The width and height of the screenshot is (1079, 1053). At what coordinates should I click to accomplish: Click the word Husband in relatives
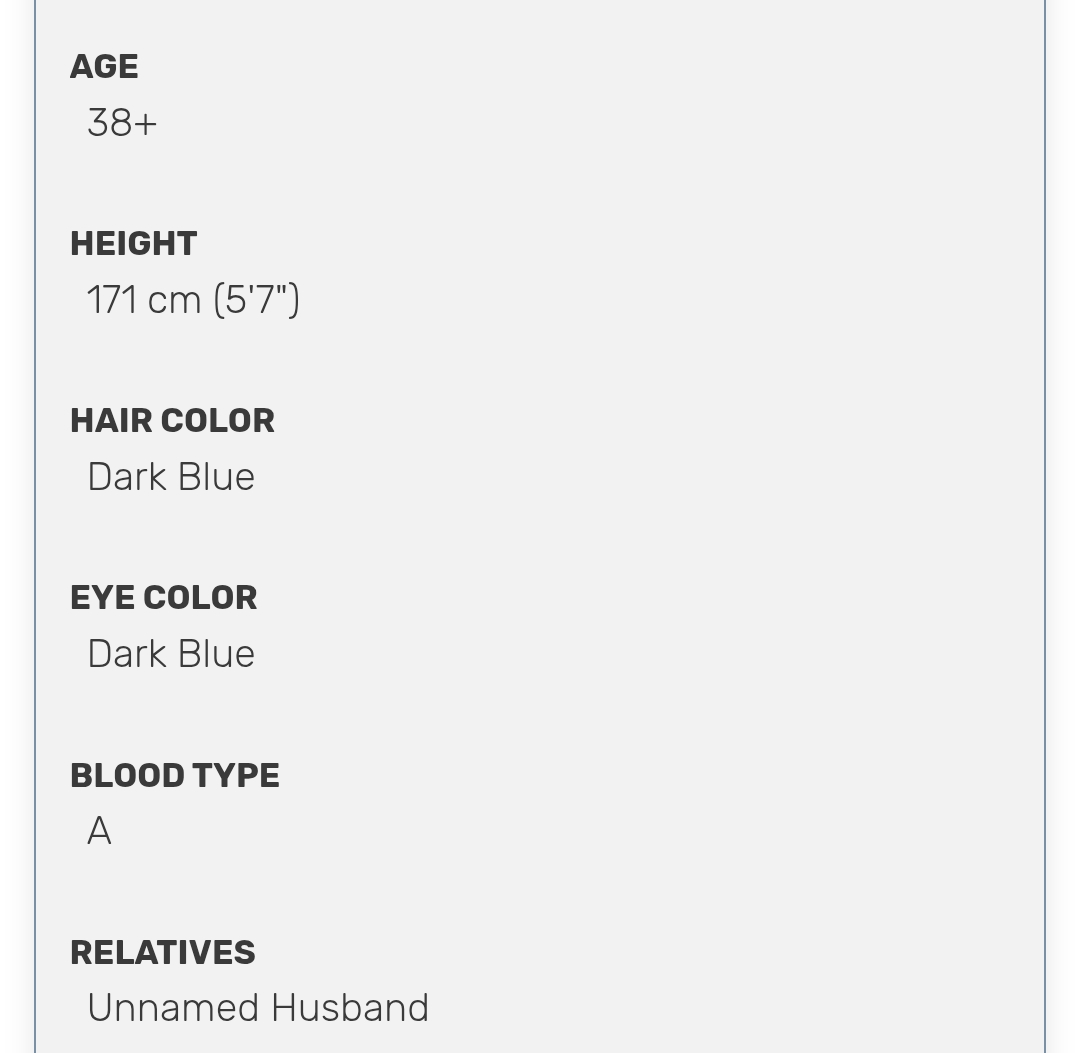click(350, 1008)
